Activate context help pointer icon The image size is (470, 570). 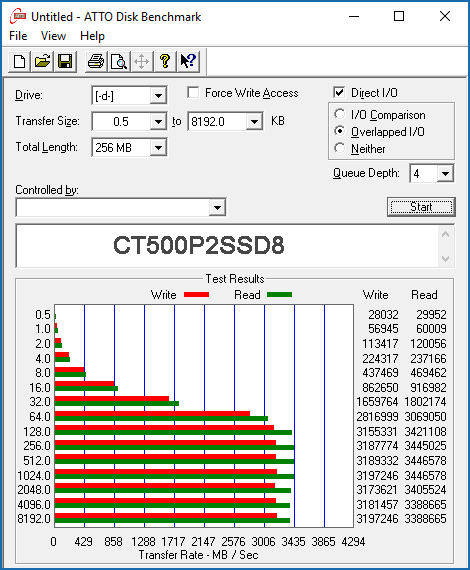tap(188, 61)
